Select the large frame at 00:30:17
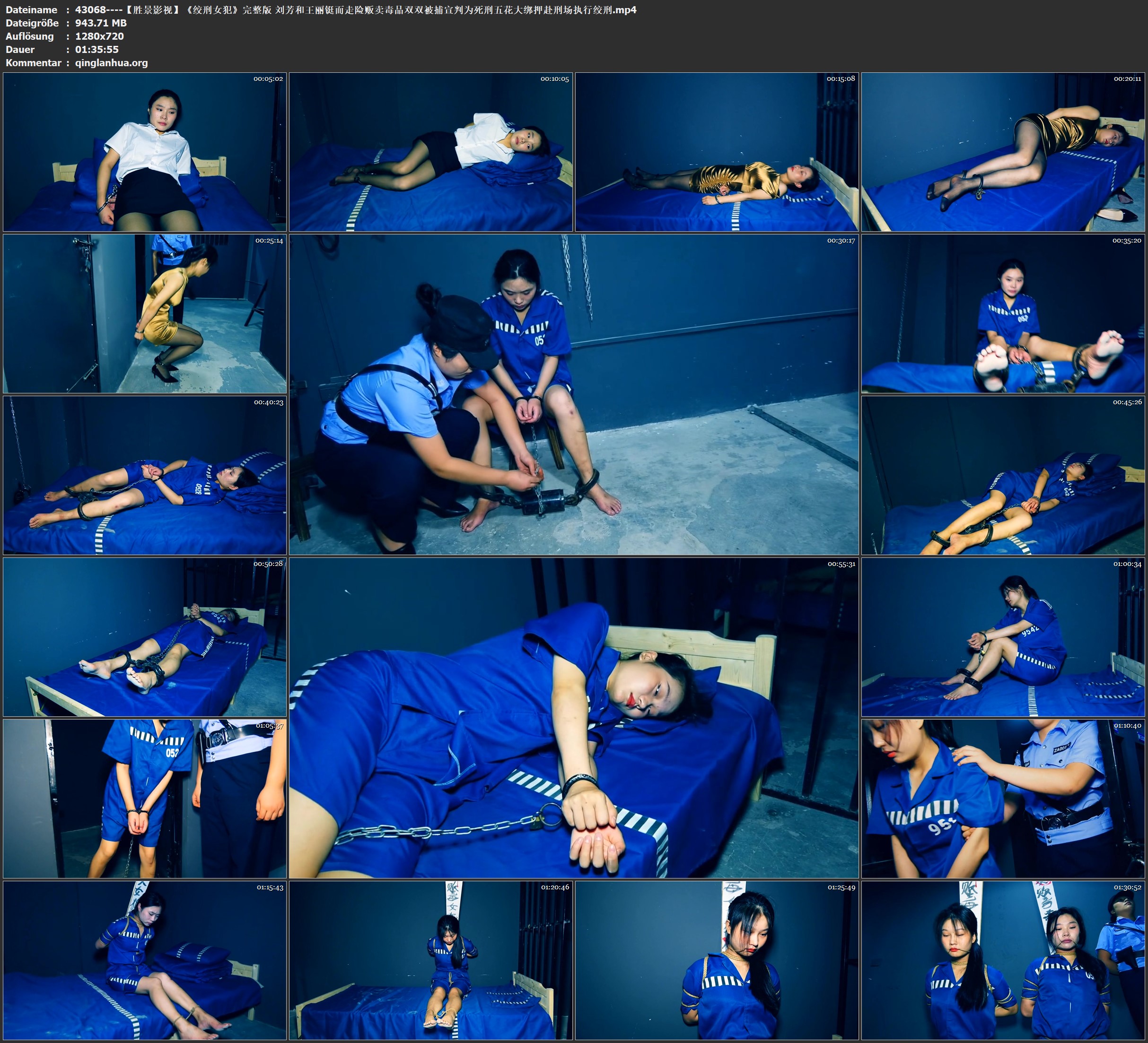This screenshot has width=1148, height=1043. [x=573, y=394]
